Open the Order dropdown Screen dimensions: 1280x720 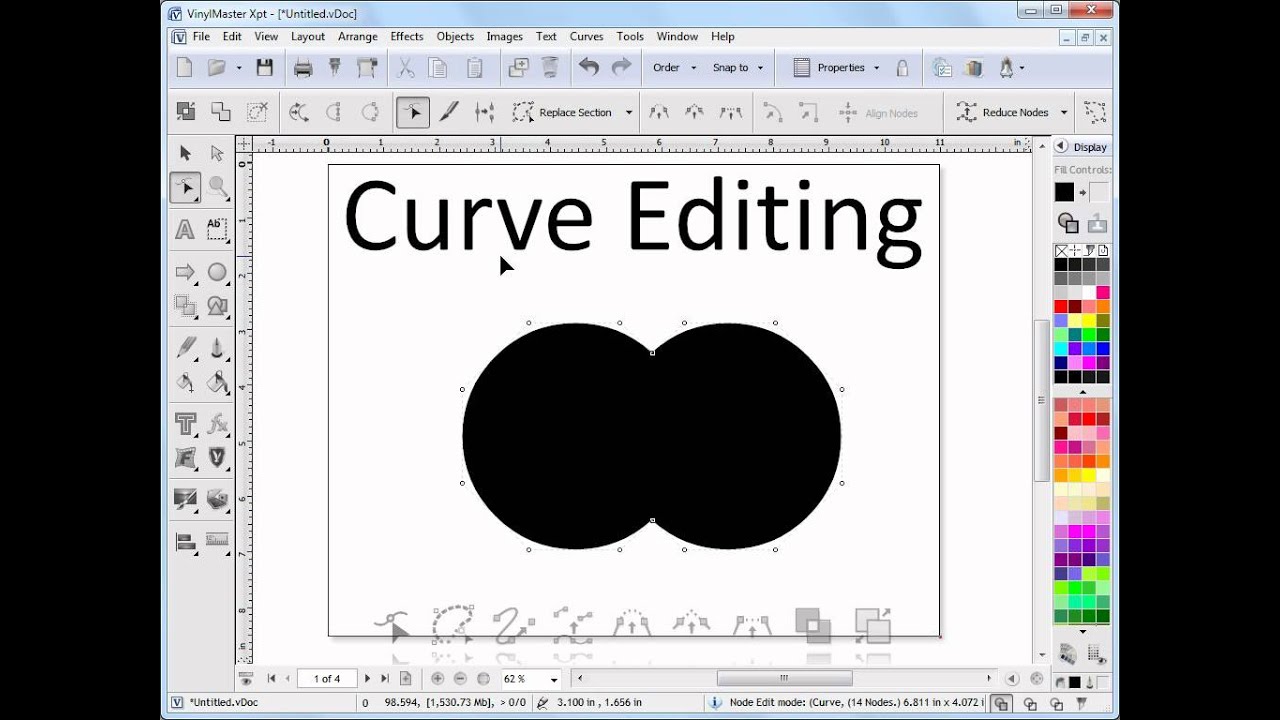pos(674,68)
